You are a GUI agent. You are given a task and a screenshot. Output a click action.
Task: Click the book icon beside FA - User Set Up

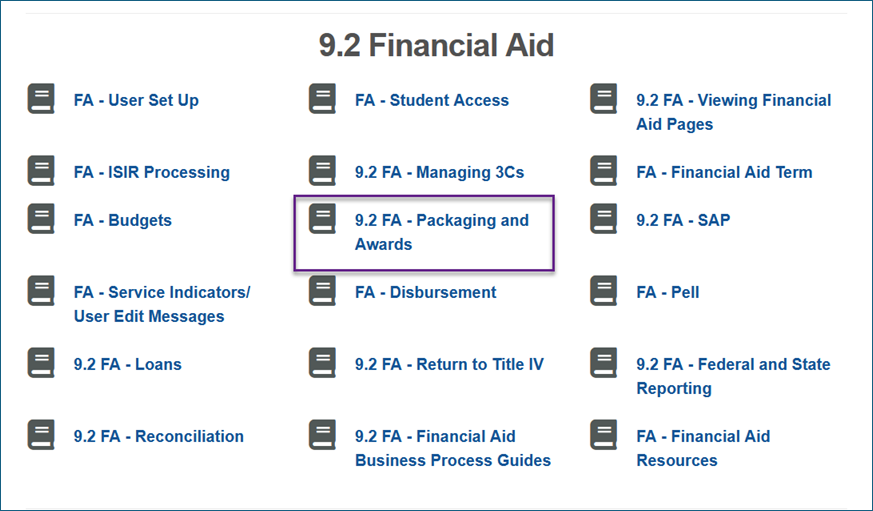(x=41, y=99)
